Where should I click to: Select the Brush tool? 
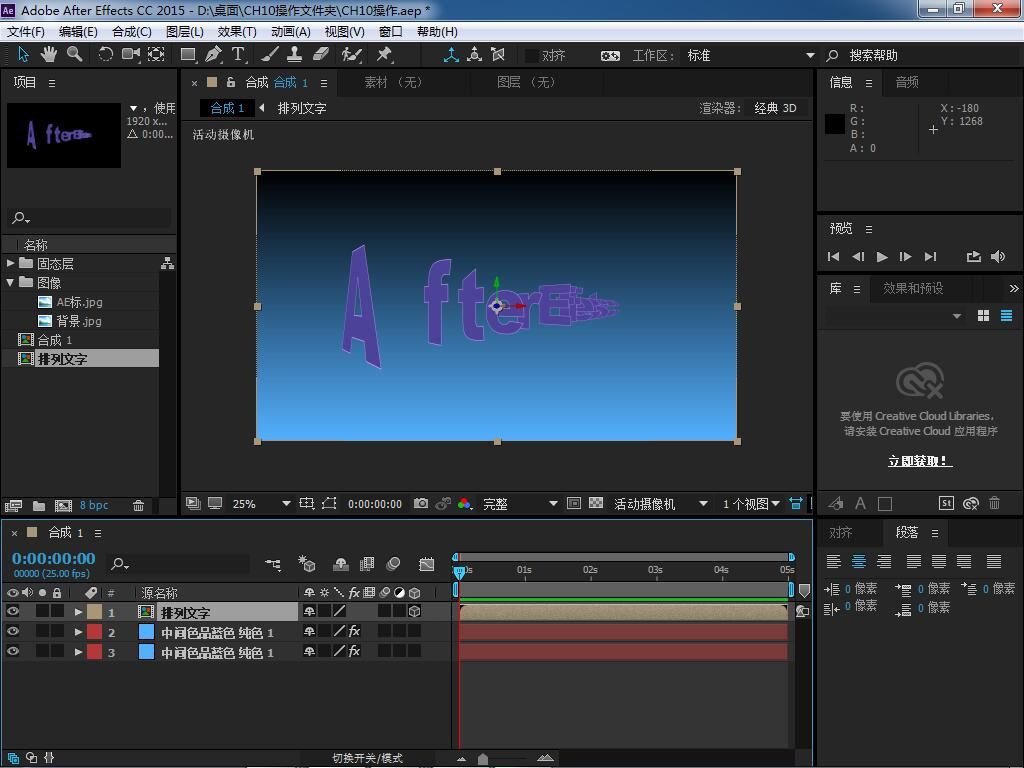[270, 55]
